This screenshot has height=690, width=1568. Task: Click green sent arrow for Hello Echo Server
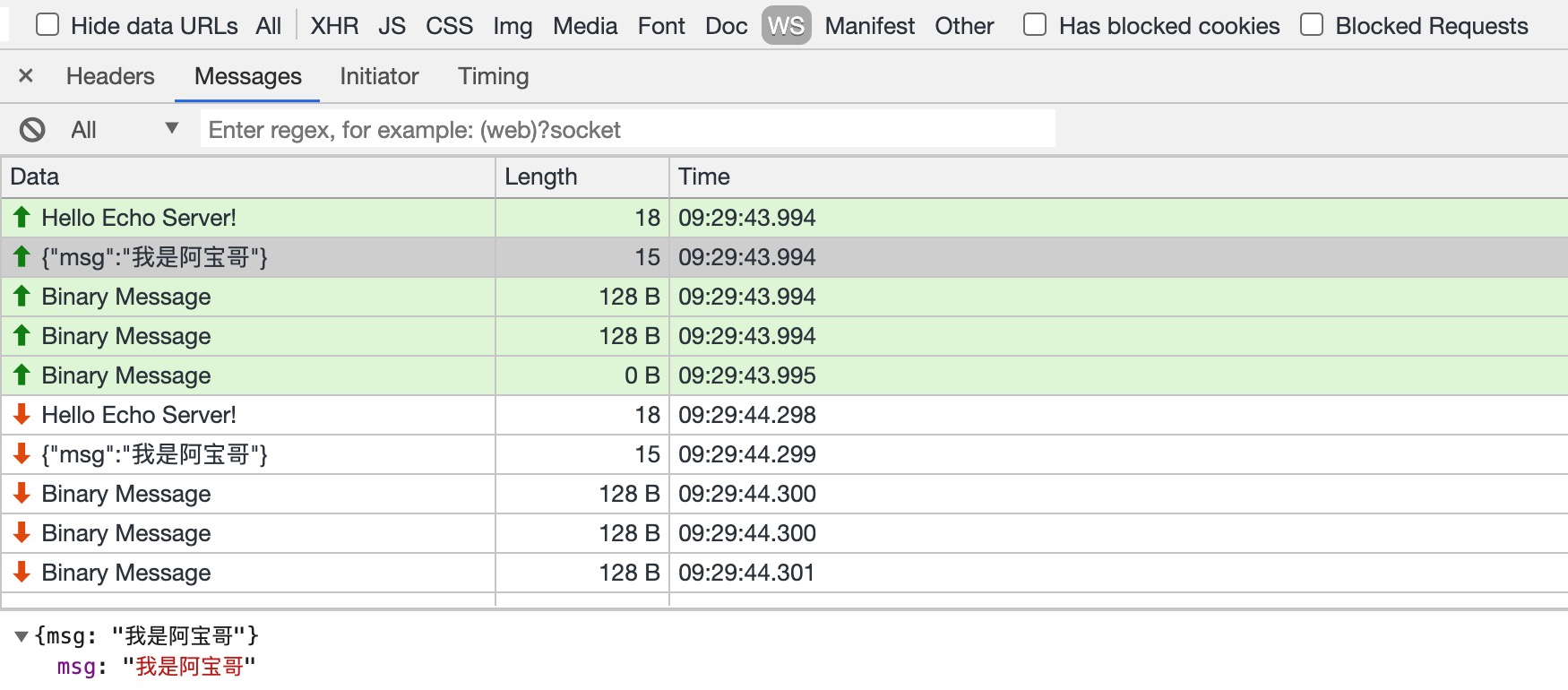[x=22, y=218]
